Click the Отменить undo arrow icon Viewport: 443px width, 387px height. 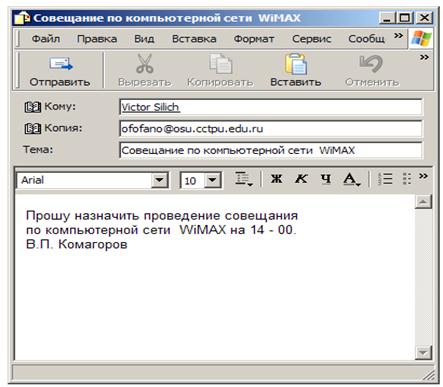(371, 63)
